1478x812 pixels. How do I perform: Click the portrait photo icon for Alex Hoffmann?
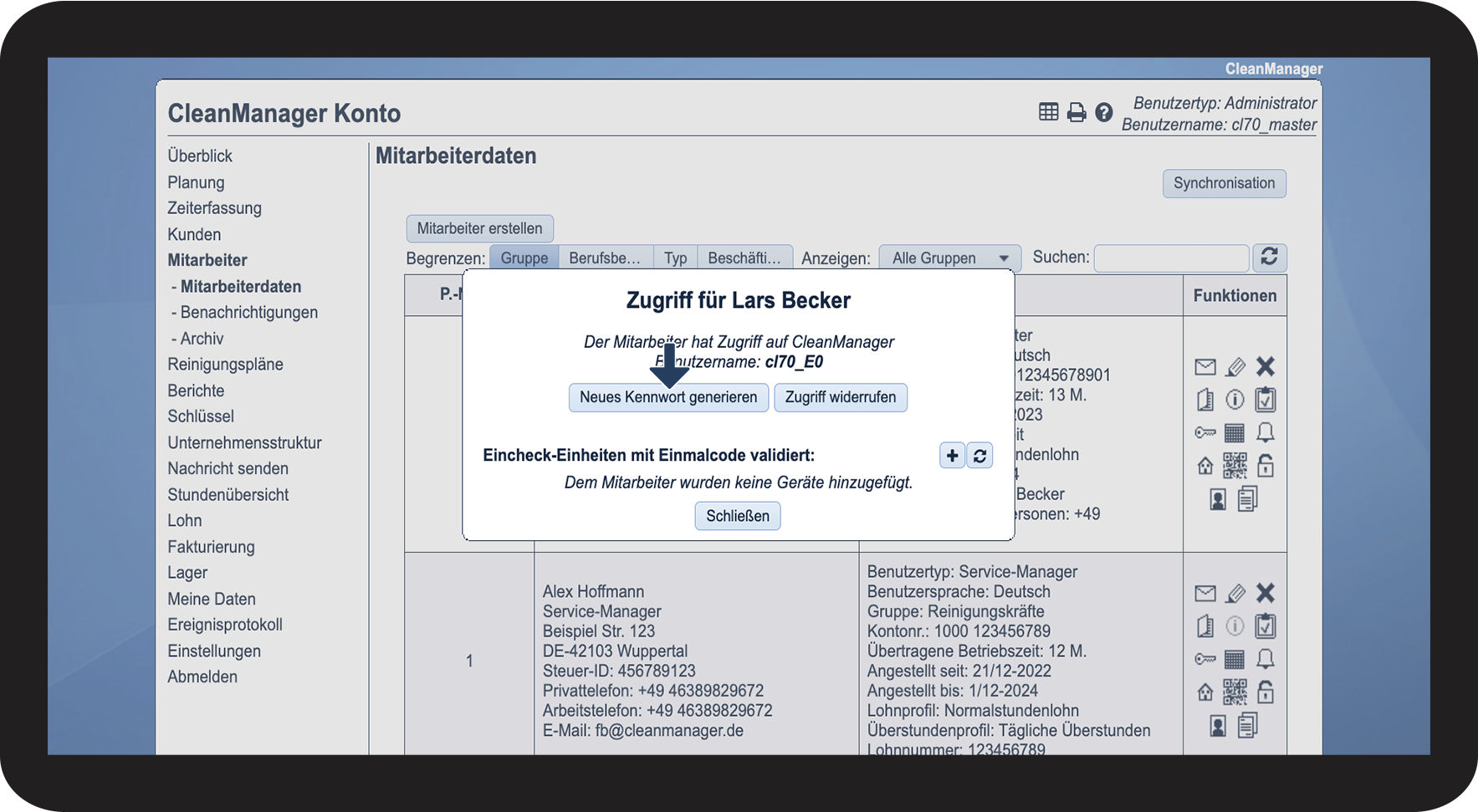coord(1219,726)
